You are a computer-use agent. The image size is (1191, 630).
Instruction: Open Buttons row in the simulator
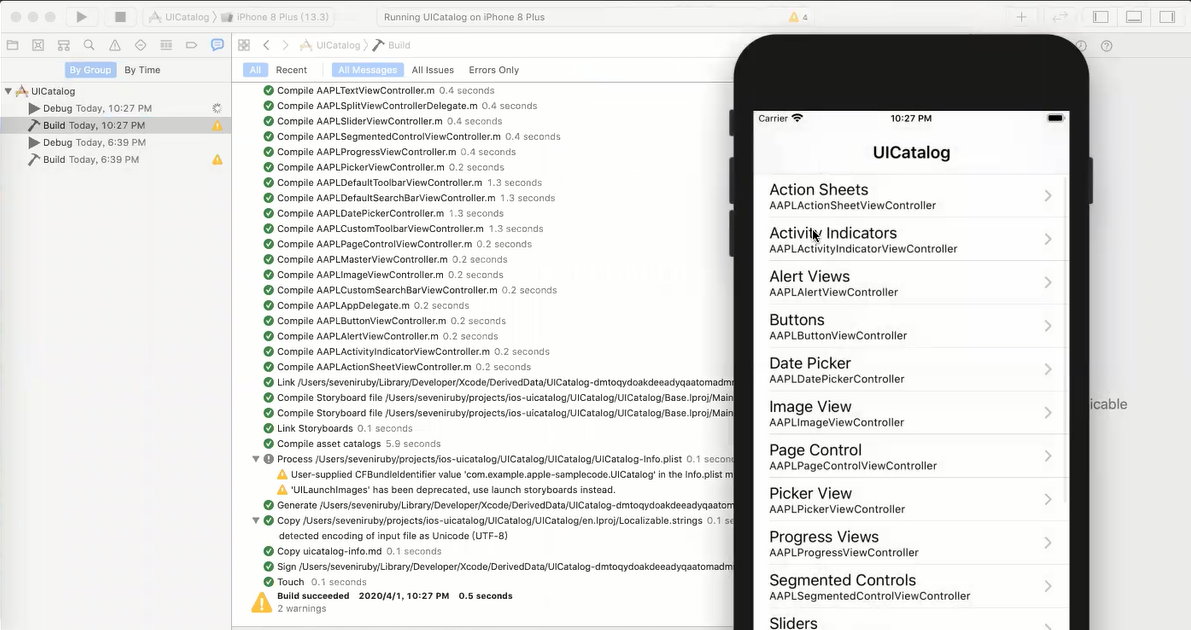911,326
